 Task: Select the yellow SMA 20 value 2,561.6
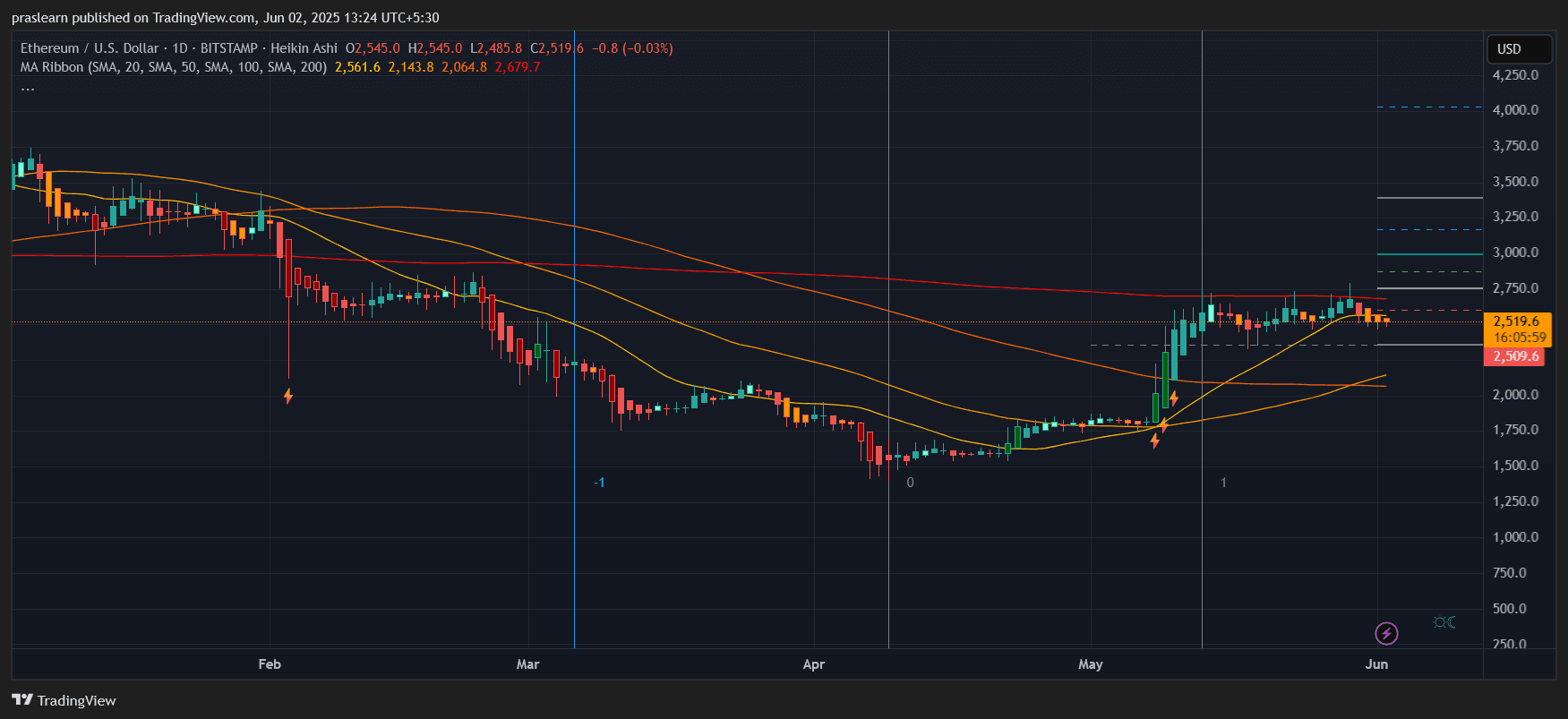pos(357,67)
